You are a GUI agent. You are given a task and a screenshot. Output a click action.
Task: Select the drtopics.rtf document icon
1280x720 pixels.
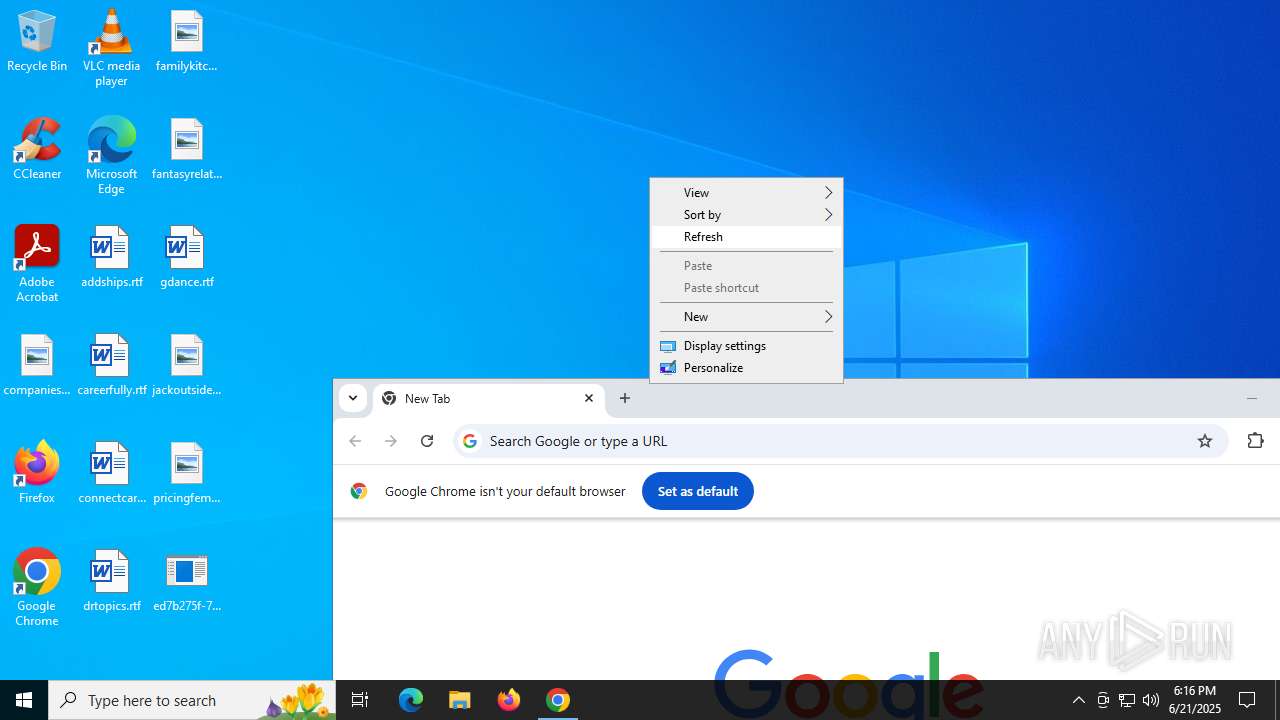(x=111, y=582)
